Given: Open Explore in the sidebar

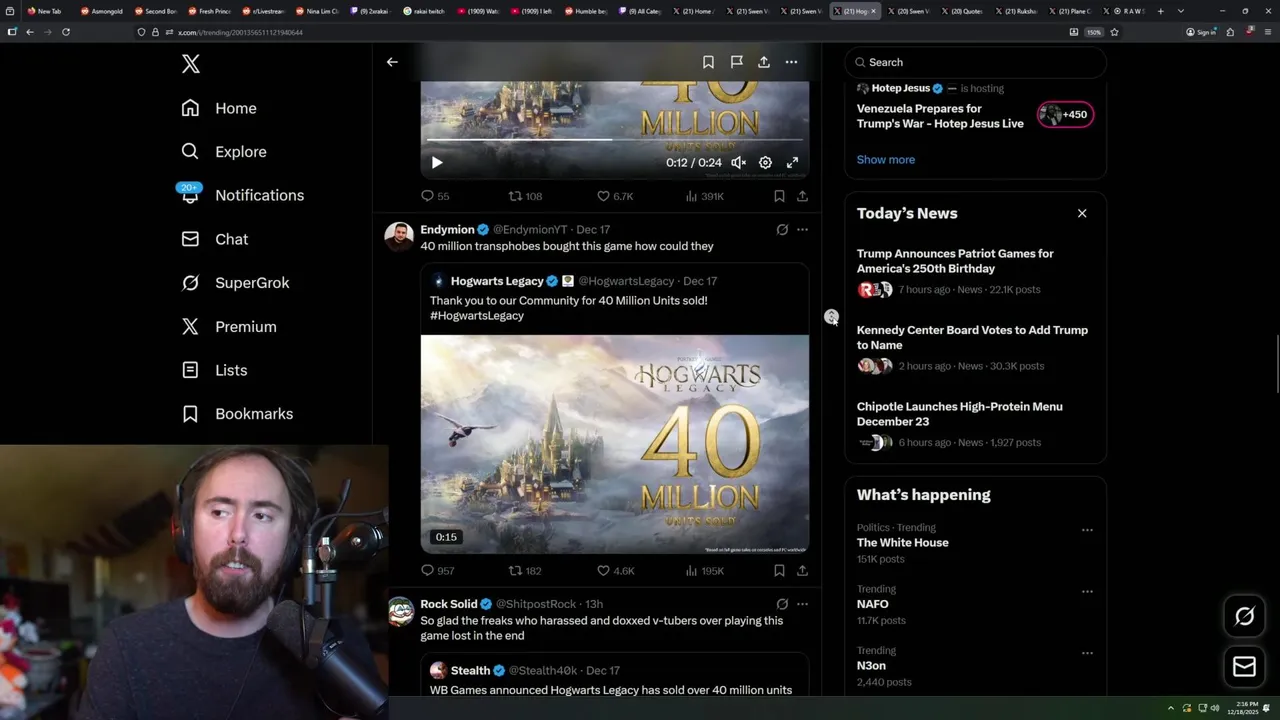Looking at the screenshot, I should [x=224, y=152].
